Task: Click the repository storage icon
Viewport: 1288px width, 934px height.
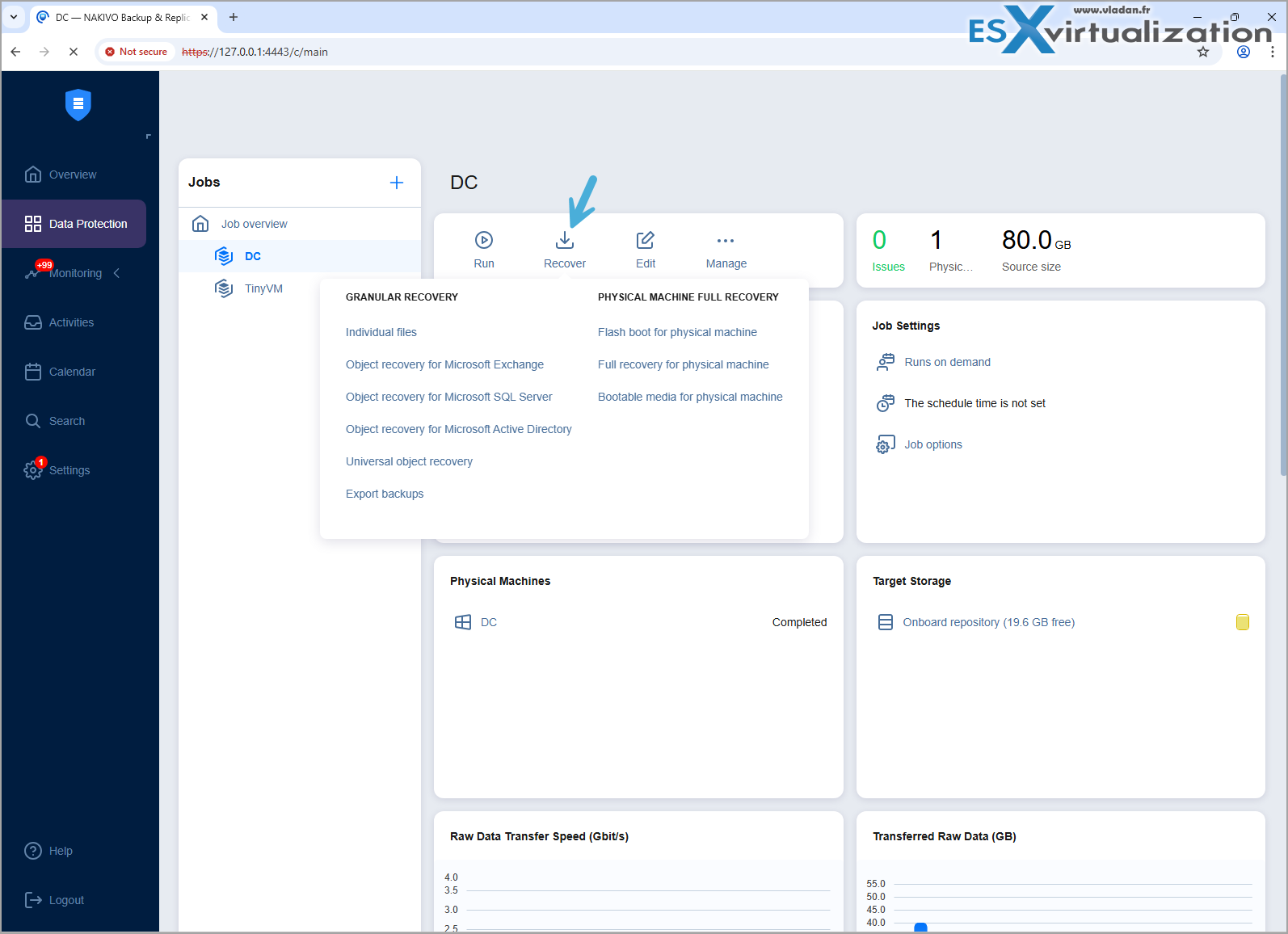Action: pos(886,622)
